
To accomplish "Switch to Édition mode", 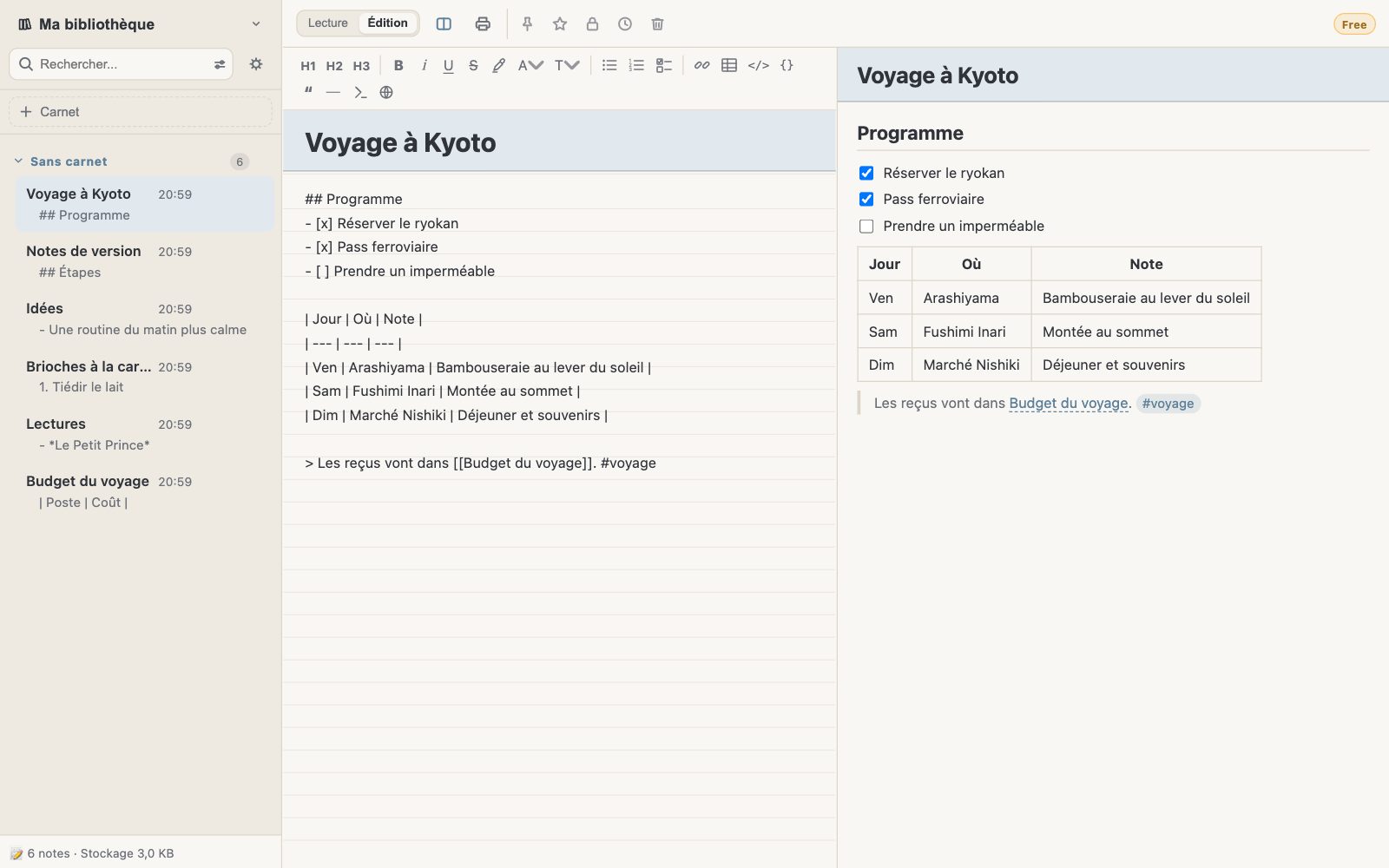I will [x=387, y=23].
